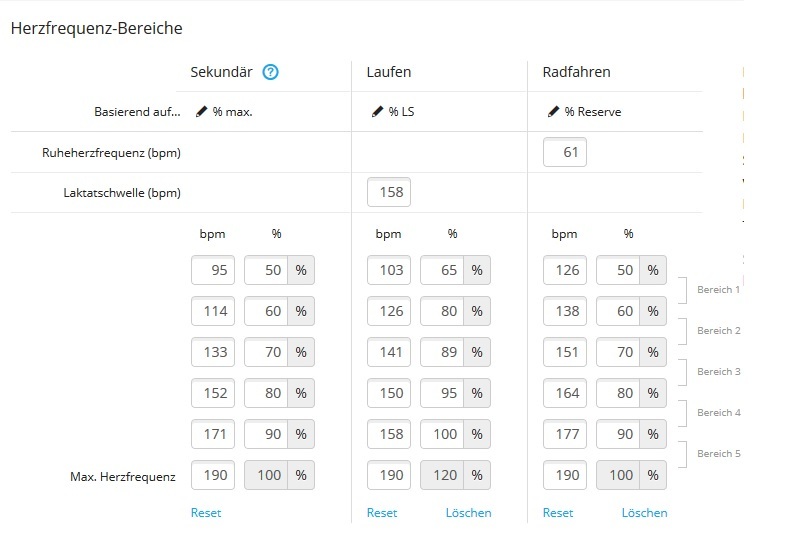Click the pencil icon beside % max.
Image resolution: width=797 pixels, height=551 pixels.
(201, 112)
